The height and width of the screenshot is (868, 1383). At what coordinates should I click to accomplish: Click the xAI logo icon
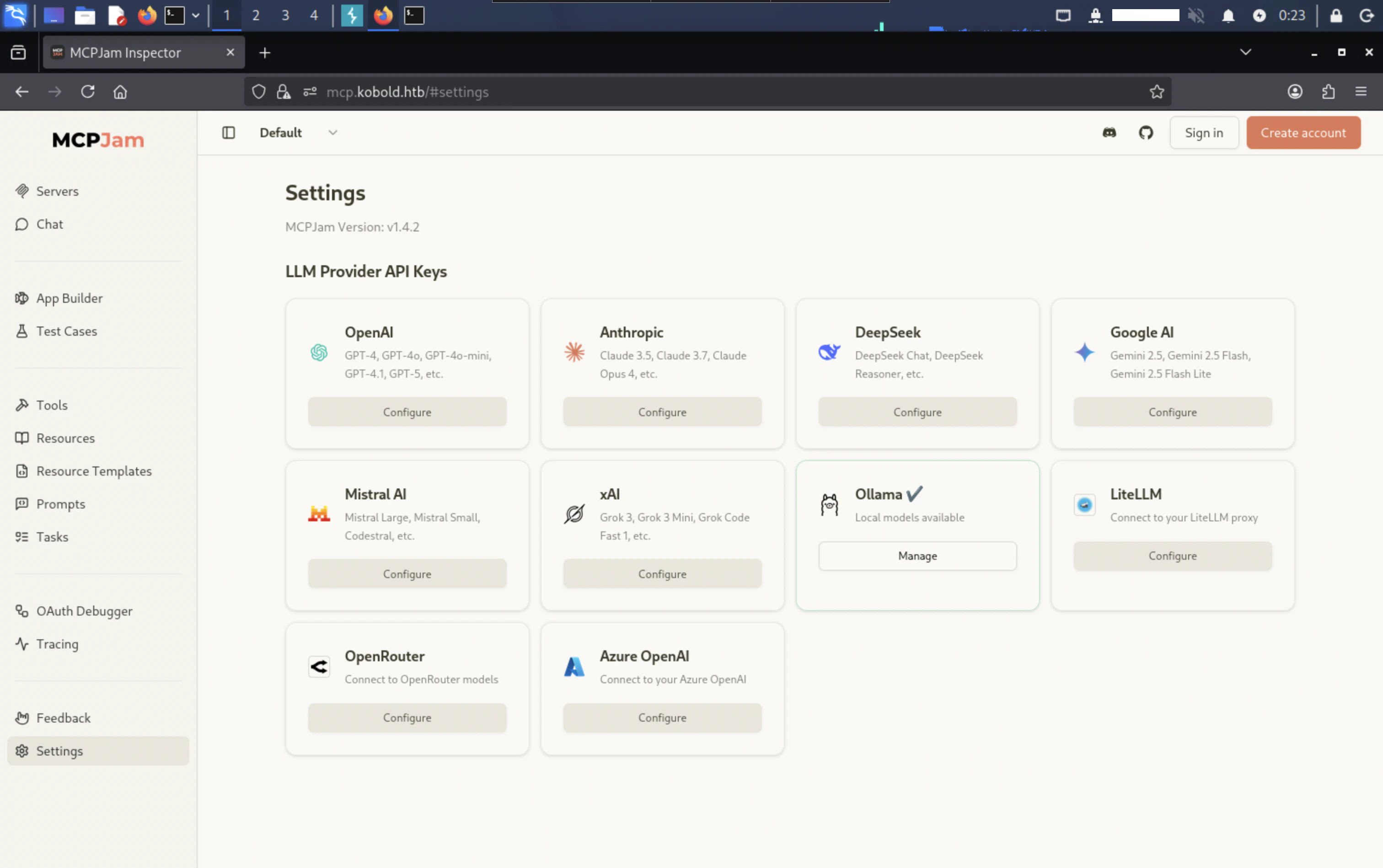pyautogui.click(x=574, y=514)
